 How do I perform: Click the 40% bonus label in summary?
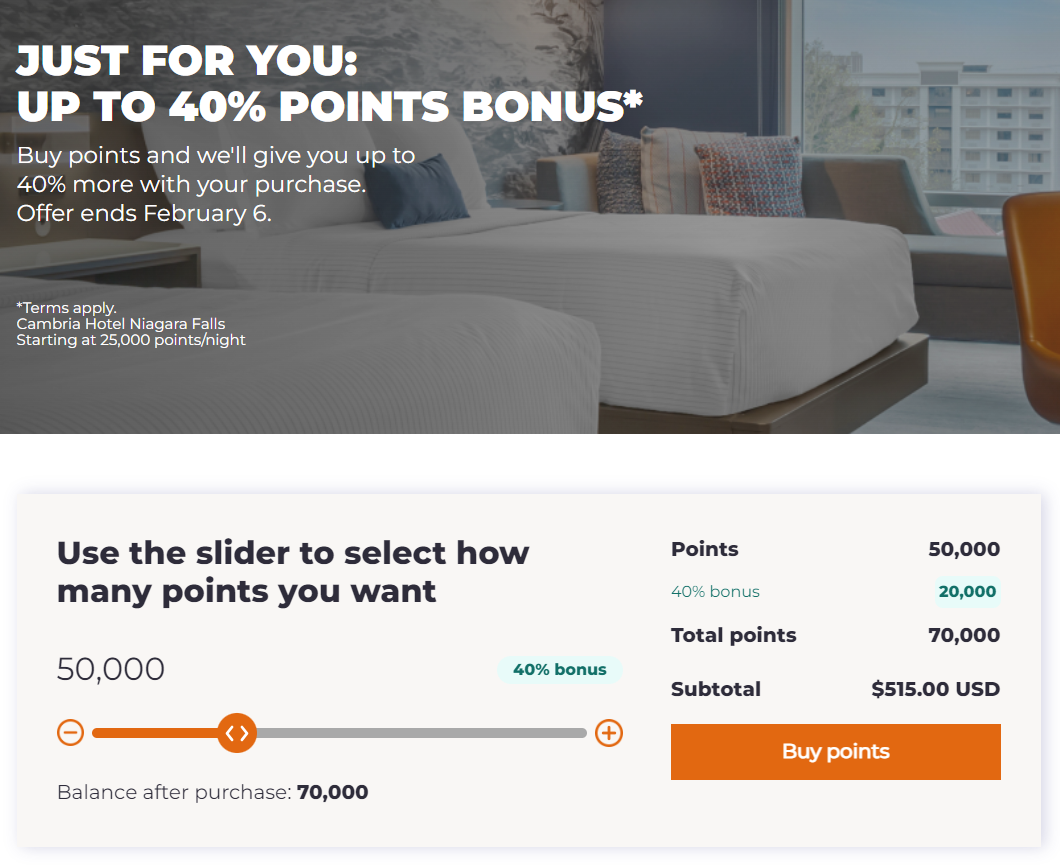point(715,592)
